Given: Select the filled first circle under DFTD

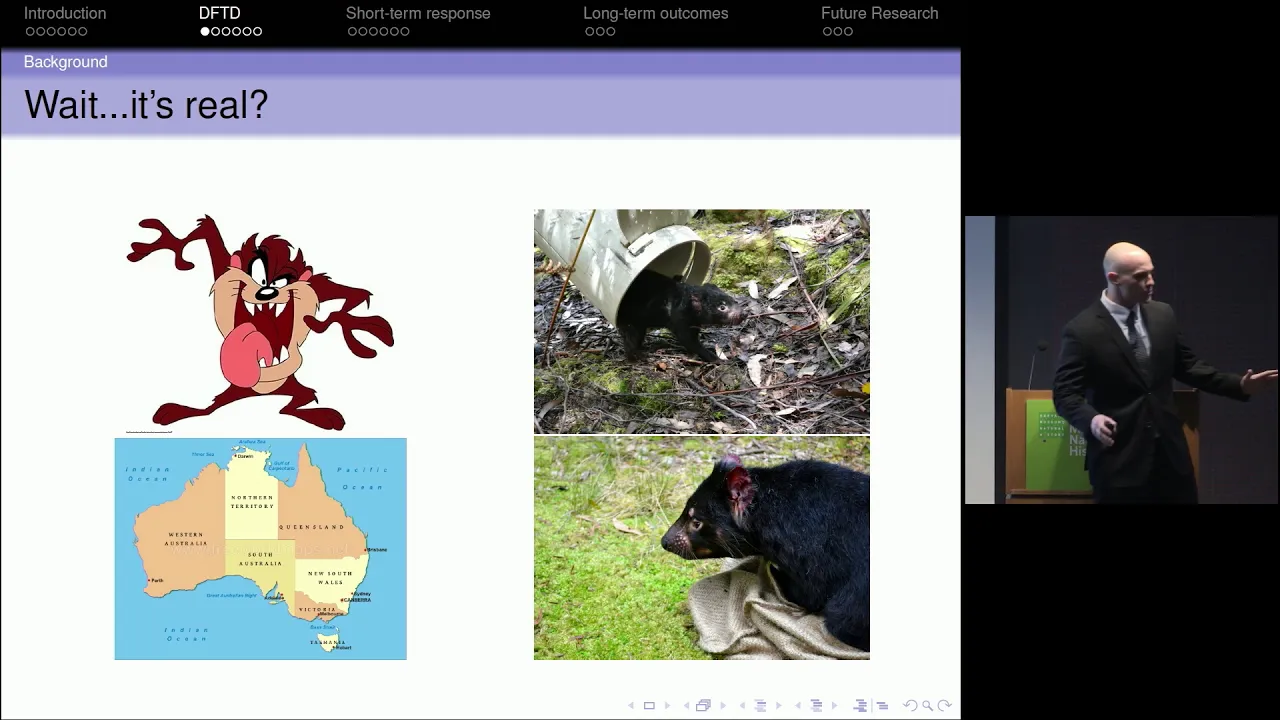Looking at the screenshot, I should (205, 32).
